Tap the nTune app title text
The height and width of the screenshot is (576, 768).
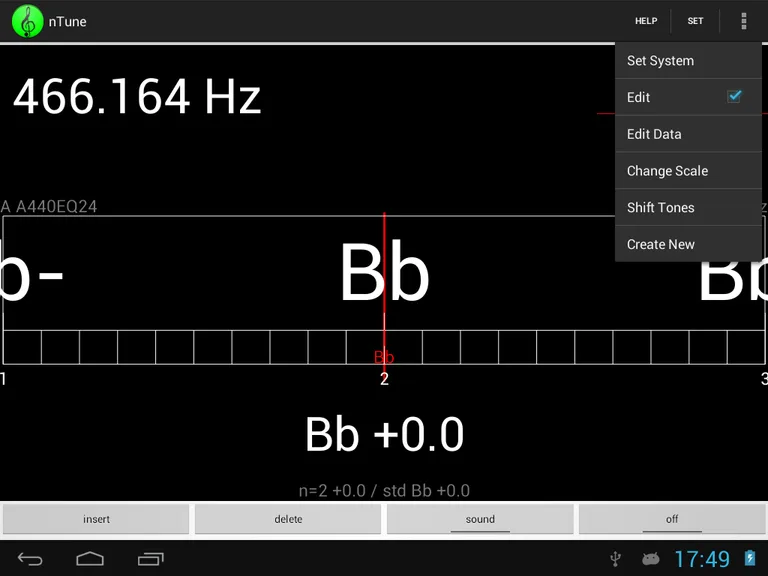tap(68, 22)
